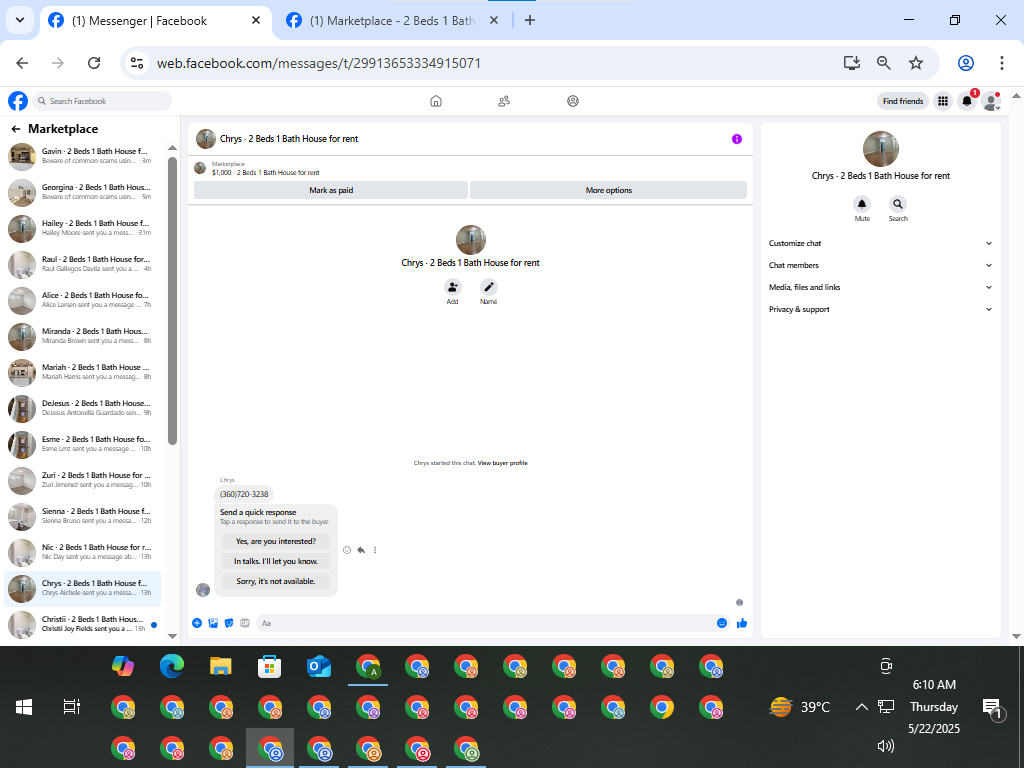Click Mark as paid button

click(331, 190)
